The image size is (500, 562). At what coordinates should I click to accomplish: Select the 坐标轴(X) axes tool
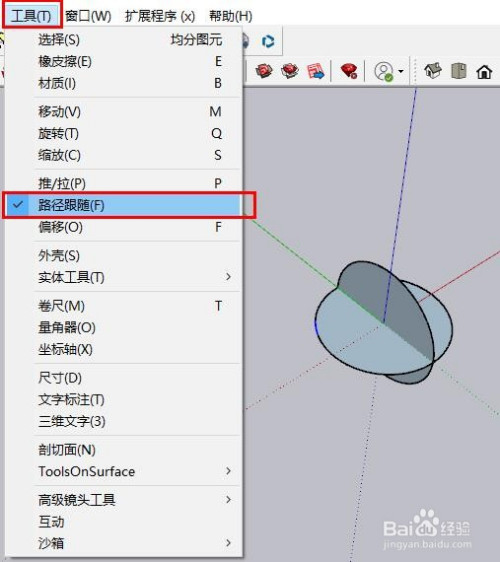(124, 349)
